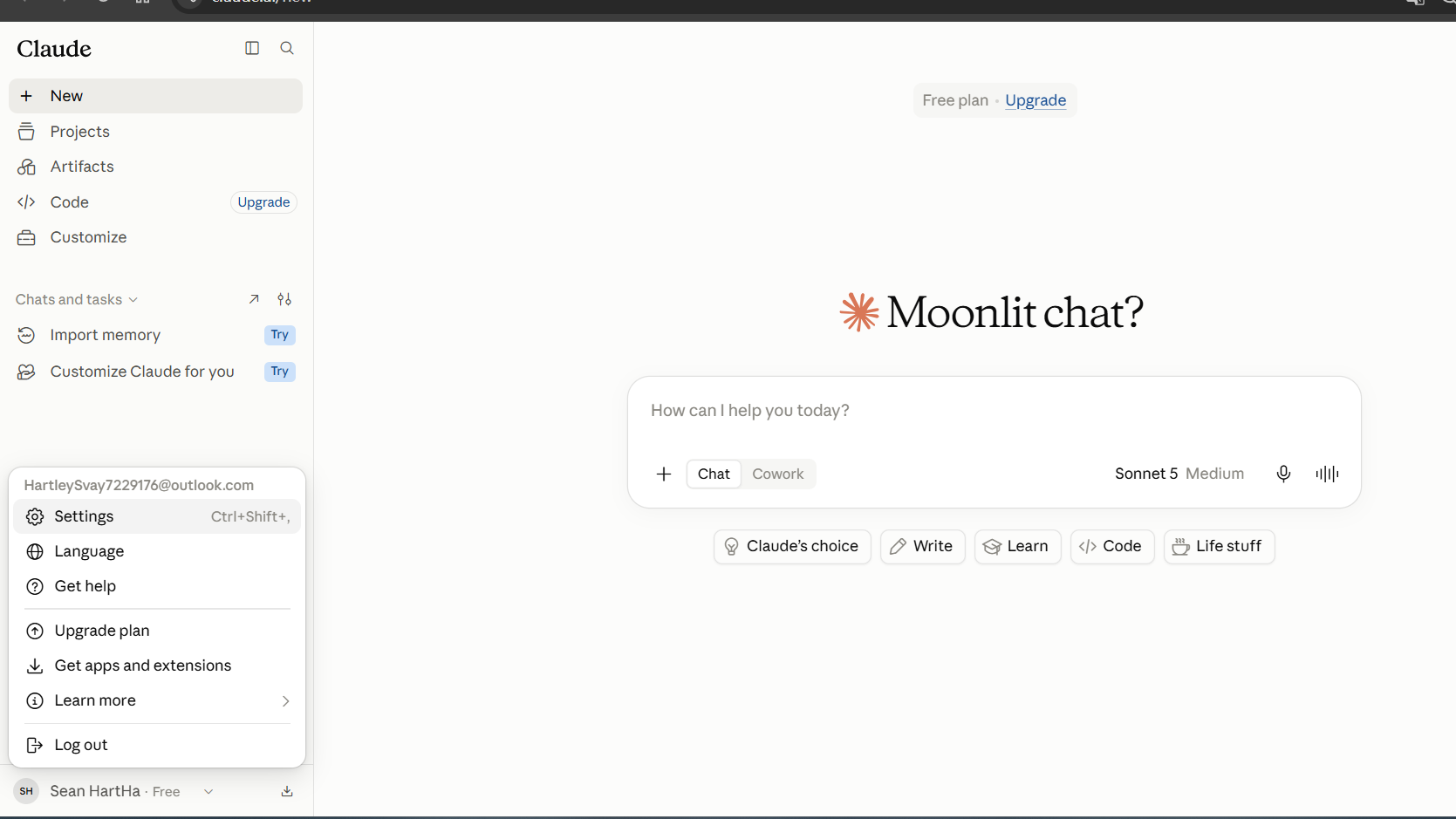This screenshot has height=819, width=1456.
Task: Click the Life stuff suggestion chip
Action: (x=1219, y=547)
